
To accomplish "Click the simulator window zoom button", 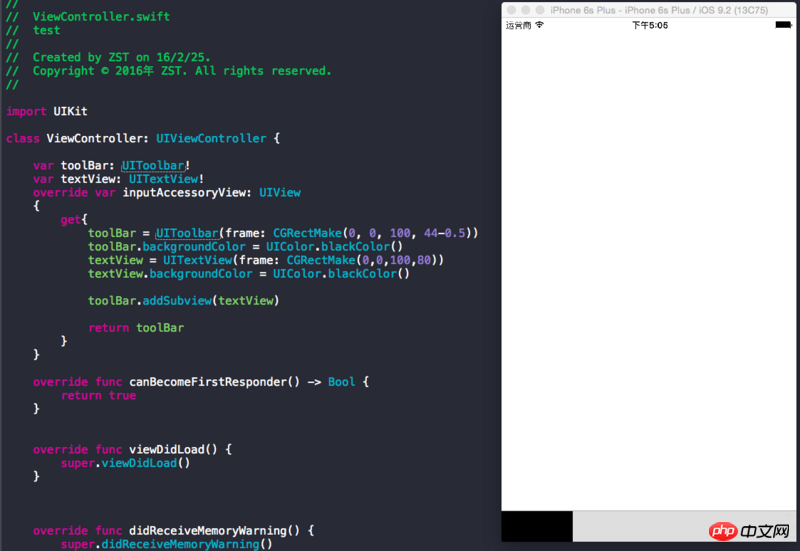I will (540, 10).
